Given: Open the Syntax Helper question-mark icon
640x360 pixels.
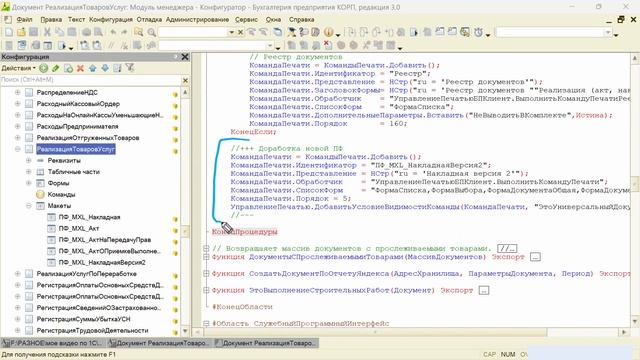Looking at the screenshot, I should point(303,32).
